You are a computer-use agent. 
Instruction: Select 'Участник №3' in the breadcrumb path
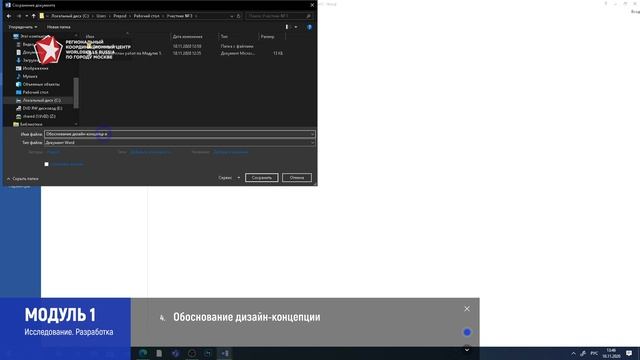[180, 16]
